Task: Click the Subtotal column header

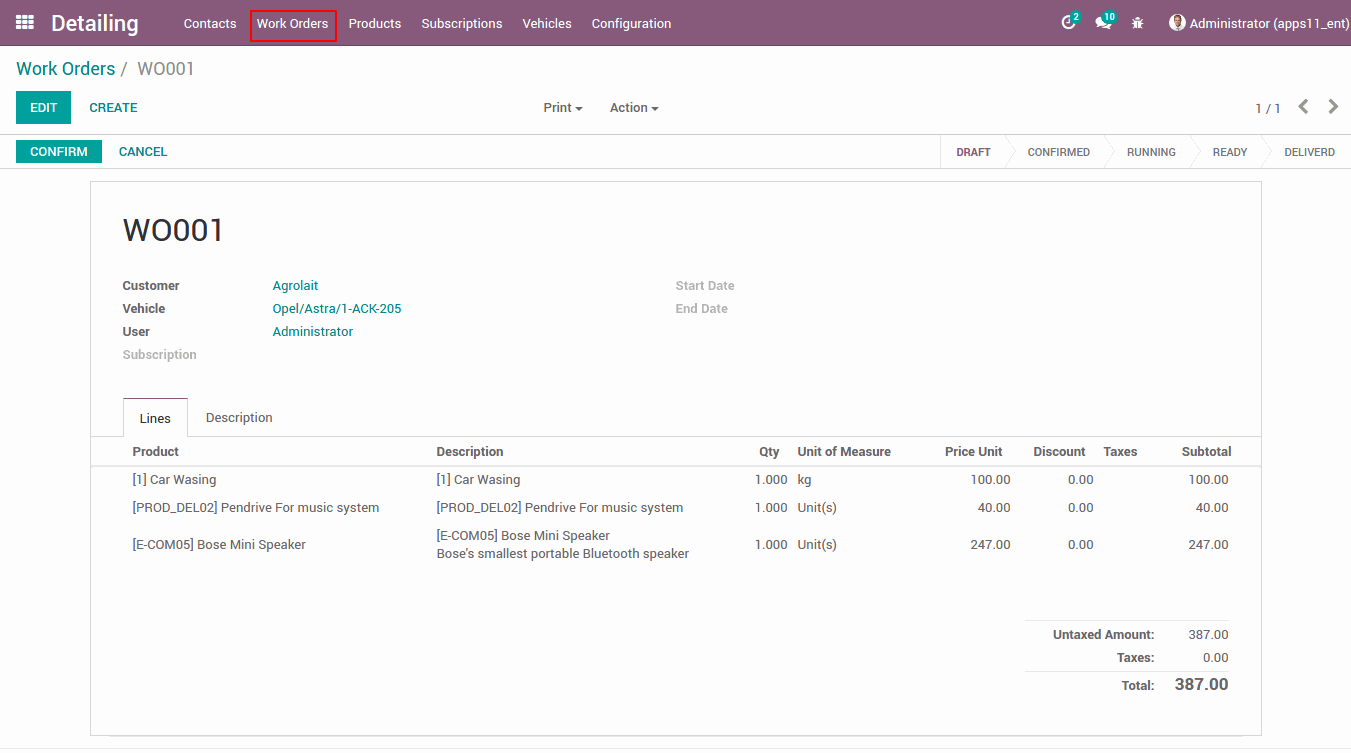Action: point(1206,452)
